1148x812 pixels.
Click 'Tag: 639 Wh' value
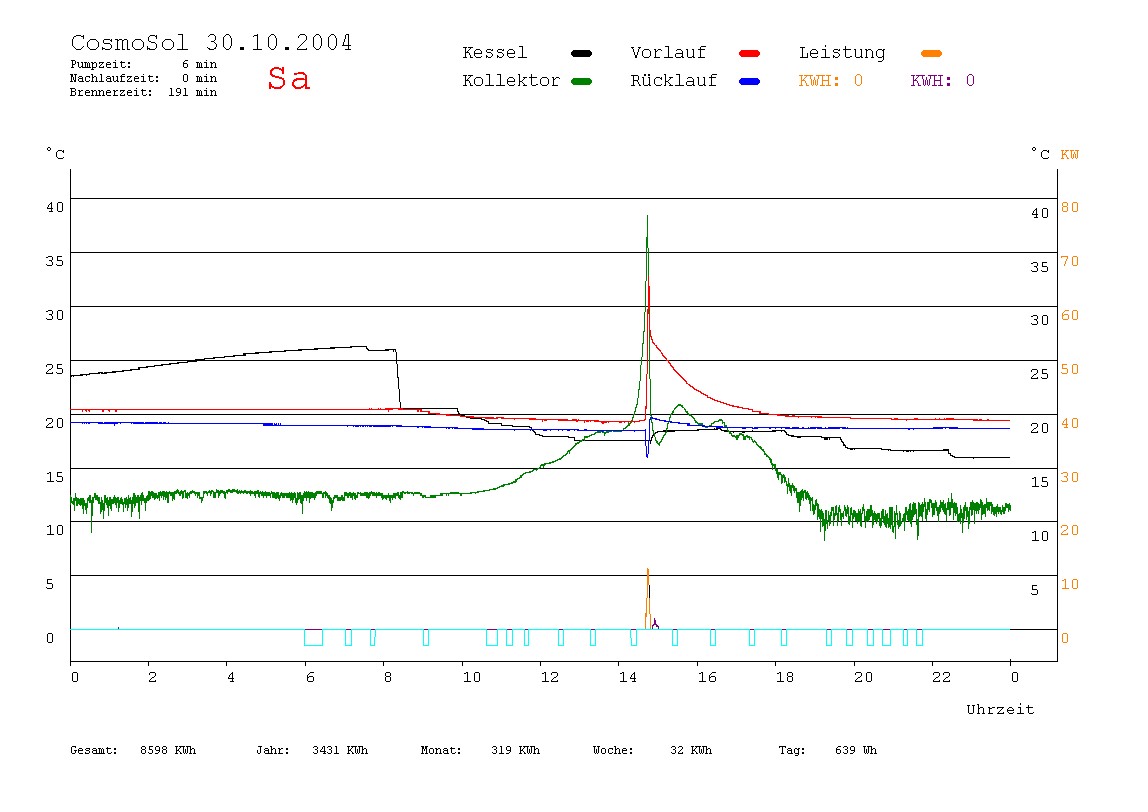point(827,750)
